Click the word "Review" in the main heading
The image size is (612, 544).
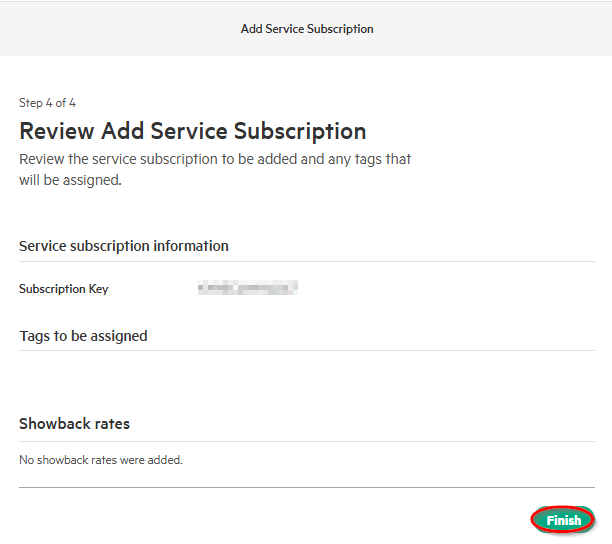[57, 131]
